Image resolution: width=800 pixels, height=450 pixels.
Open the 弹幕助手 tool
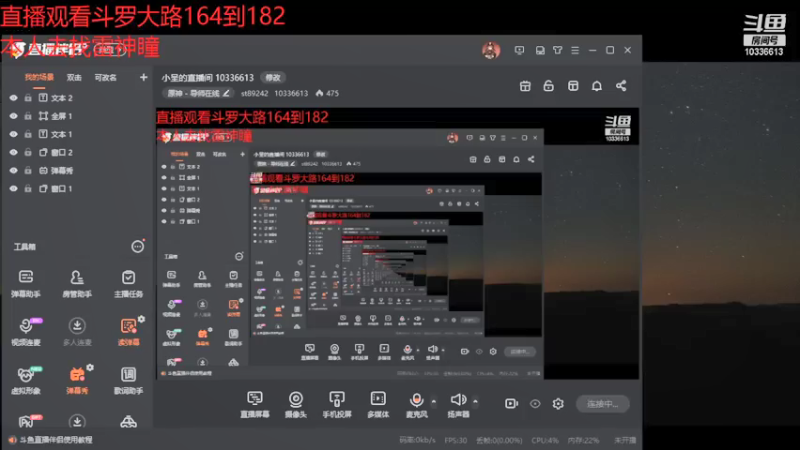click(26, 284)
